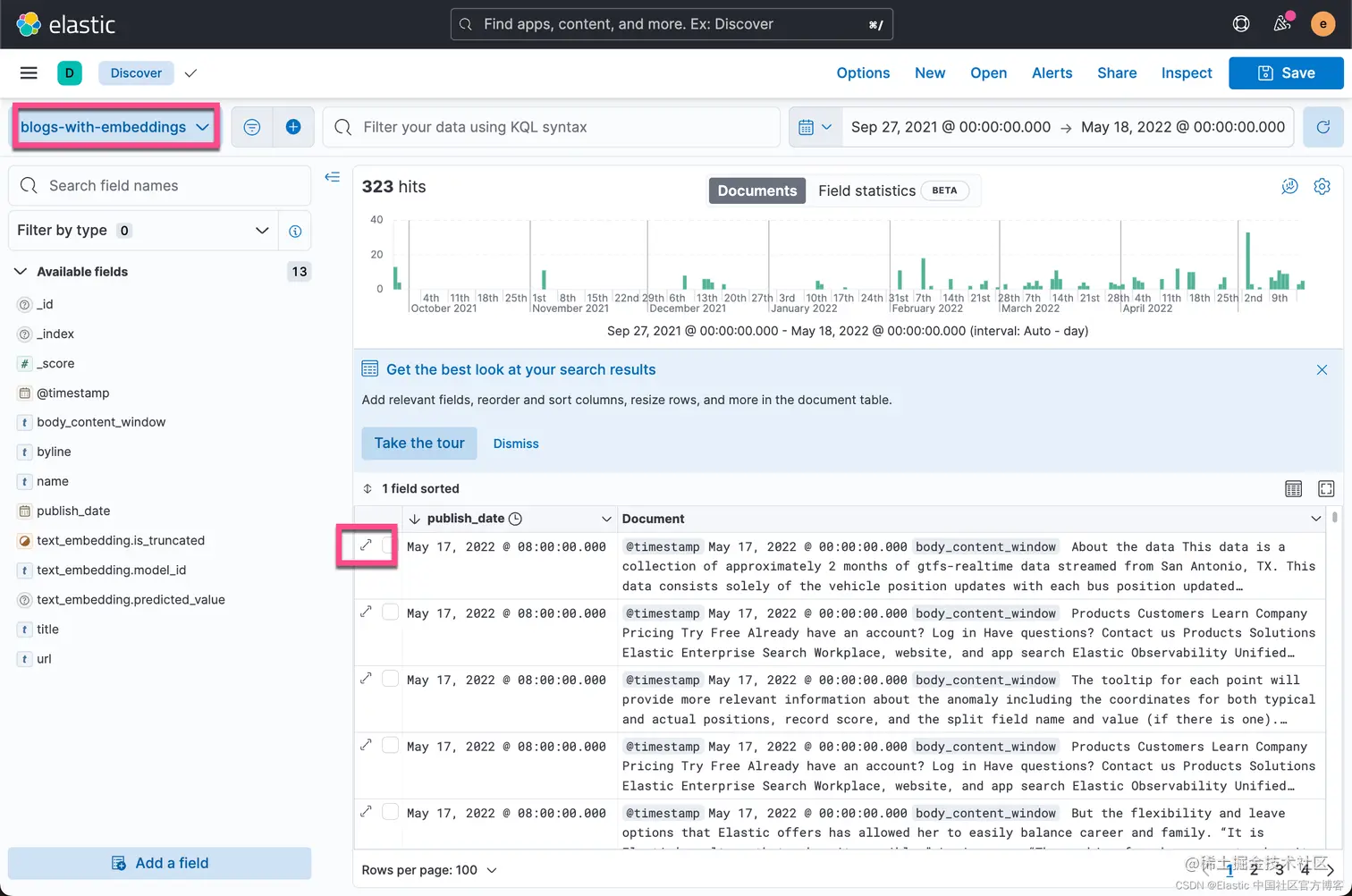Close the search results tour callout
The image size is (1352, 896).
coord(1322,369)
